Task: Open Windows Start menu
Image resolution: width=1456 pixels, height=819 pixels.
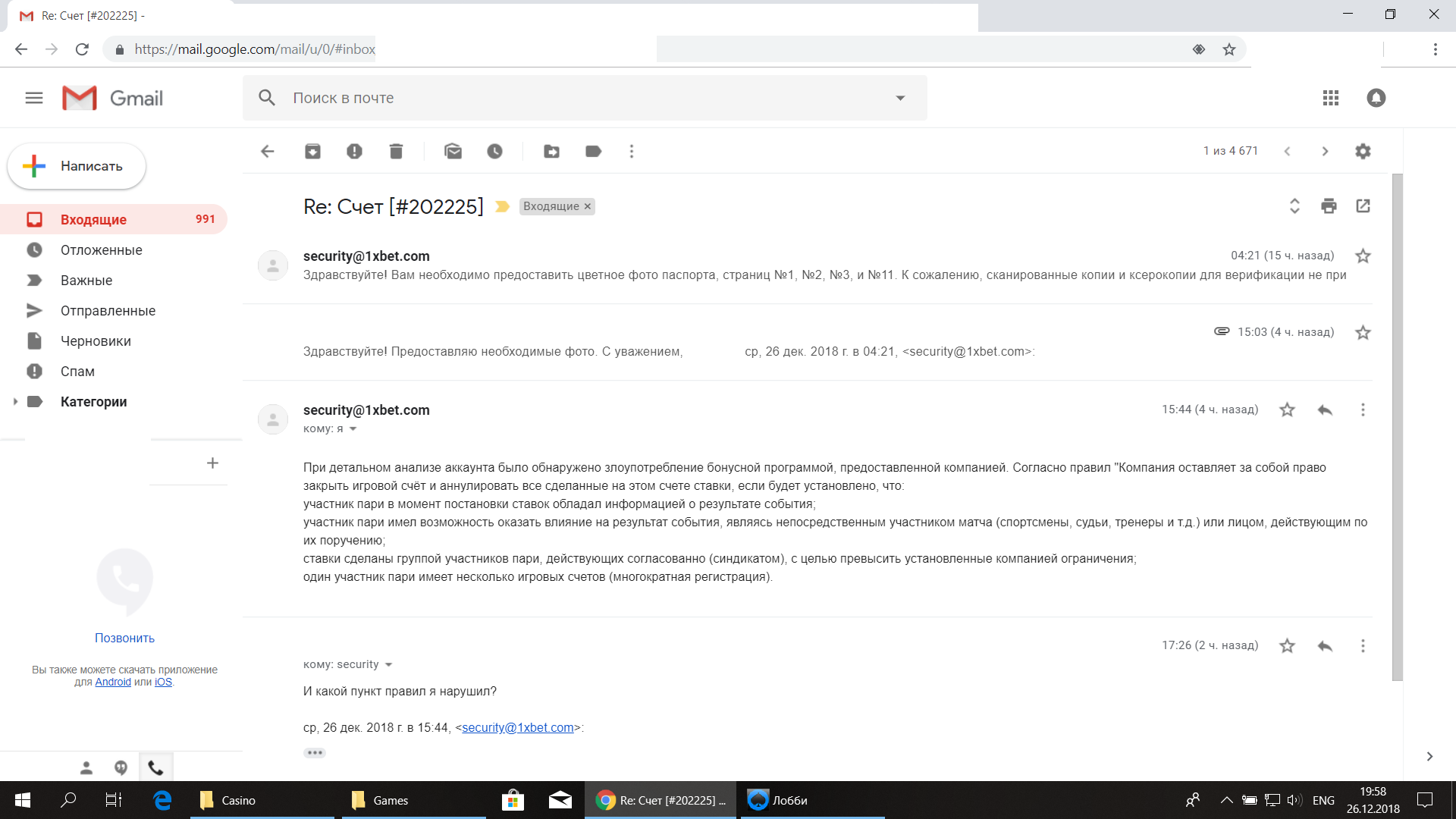Action: [x=23, y=800]
